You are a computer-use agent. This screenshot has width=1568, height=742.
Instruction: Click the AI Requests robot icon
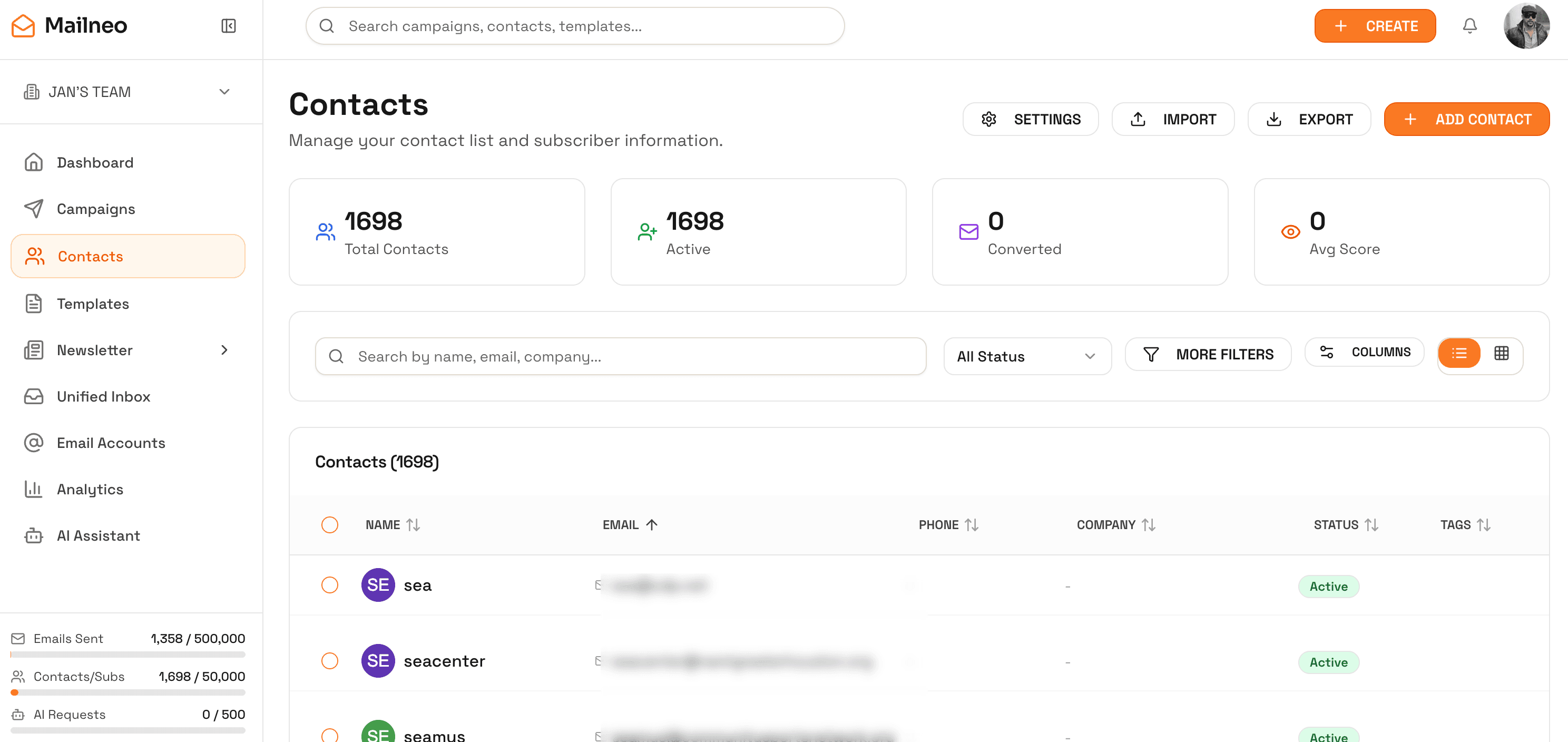point(18,715)
